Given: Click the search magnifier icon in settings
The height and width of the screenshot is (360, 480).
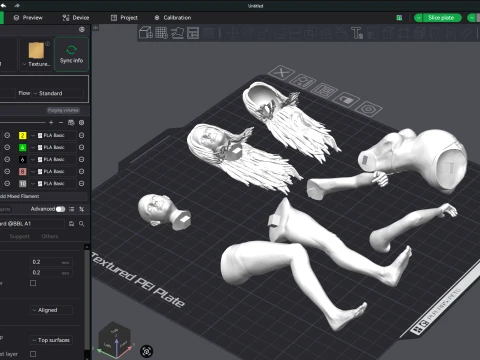Looking at the screenshot, I should click(x=82, y=224).
